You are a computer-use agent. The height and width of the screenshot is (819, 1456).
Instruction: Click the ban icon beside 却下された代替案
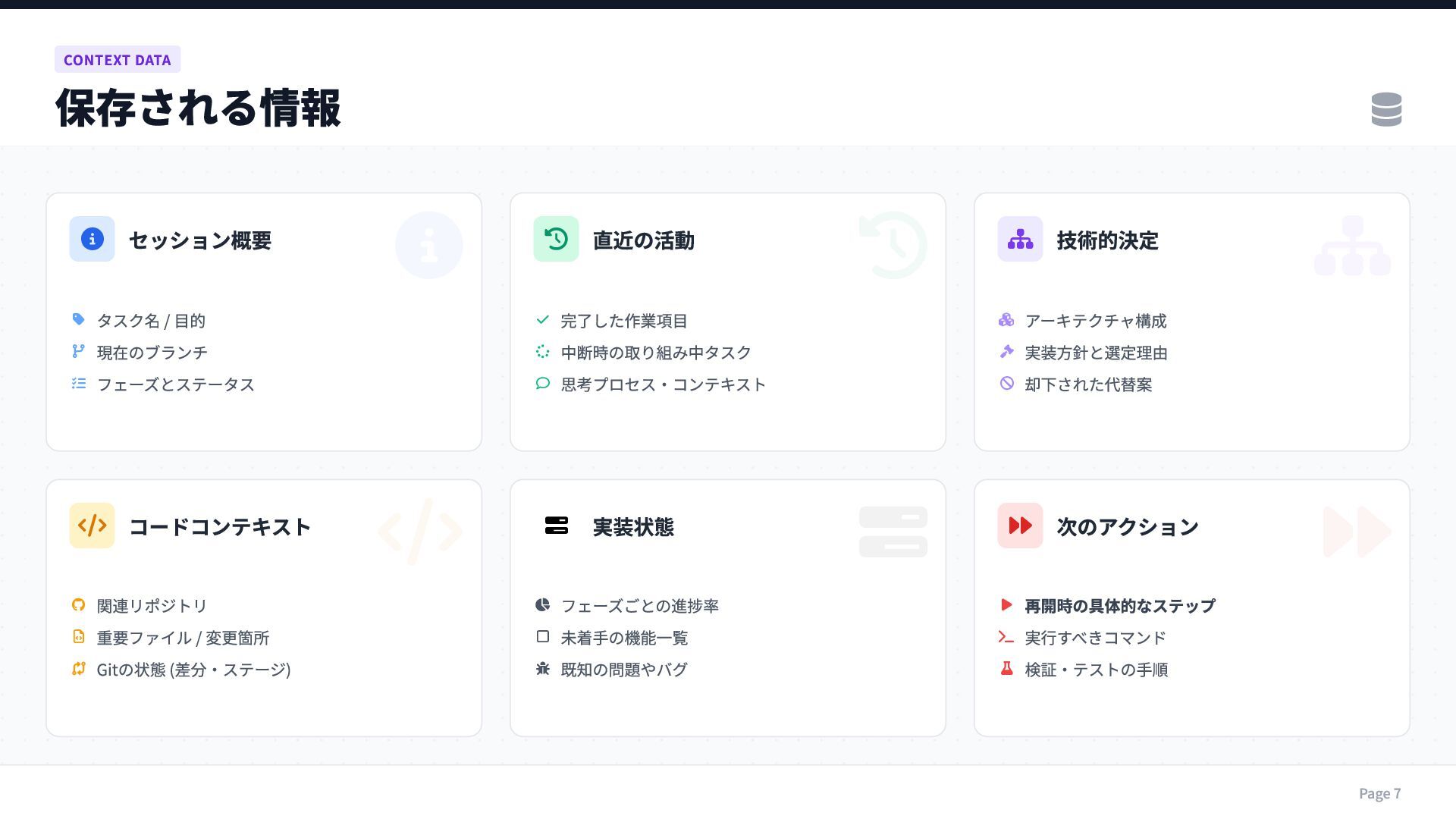coord(1006,384)
